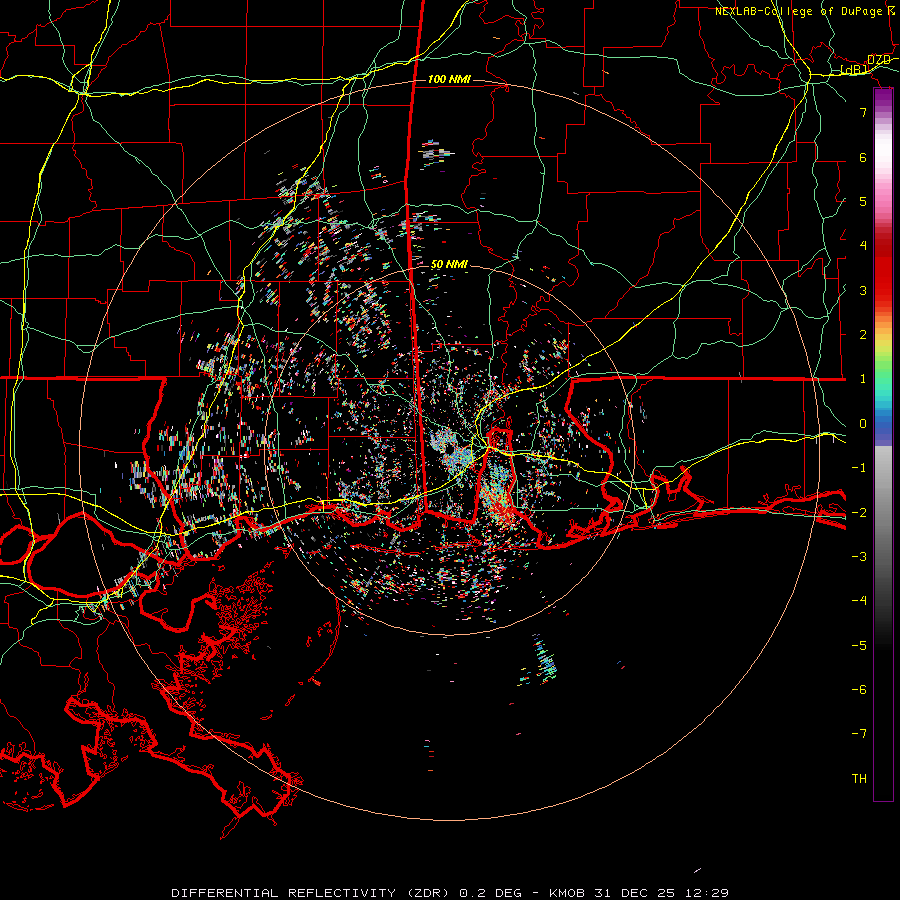The height and width of the screenshot is (900, 900).
Task: Click the 100 NMI range ring label
Action: 449,79
